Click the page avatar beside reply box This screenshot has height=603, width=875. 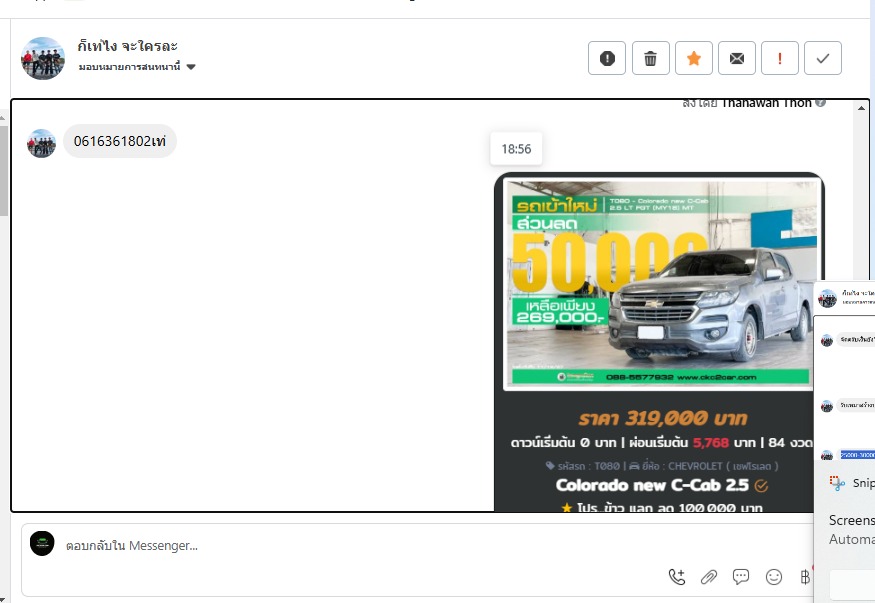click(x=42, y=543)
